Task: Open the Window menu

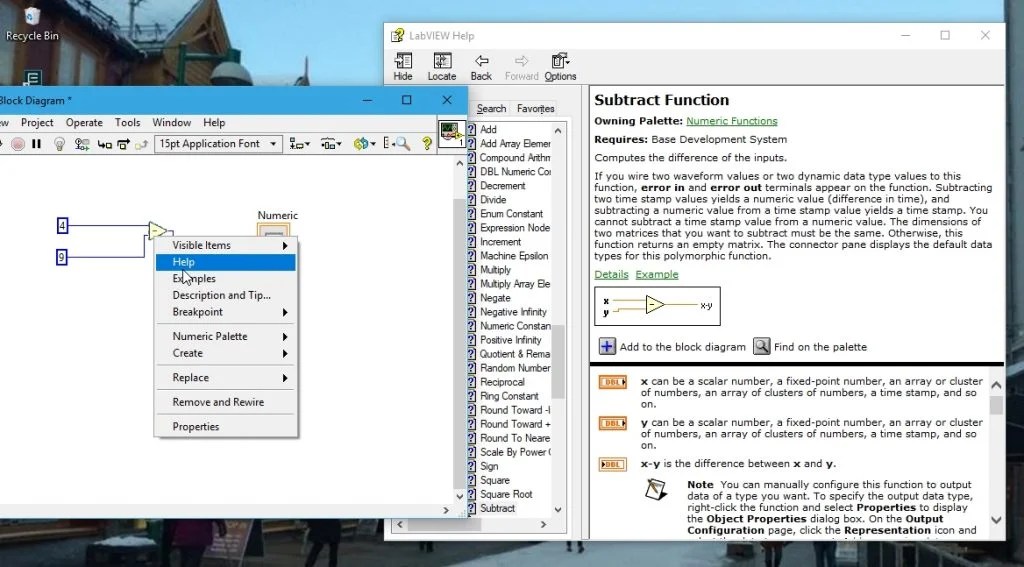Action: tap(172, 122)
